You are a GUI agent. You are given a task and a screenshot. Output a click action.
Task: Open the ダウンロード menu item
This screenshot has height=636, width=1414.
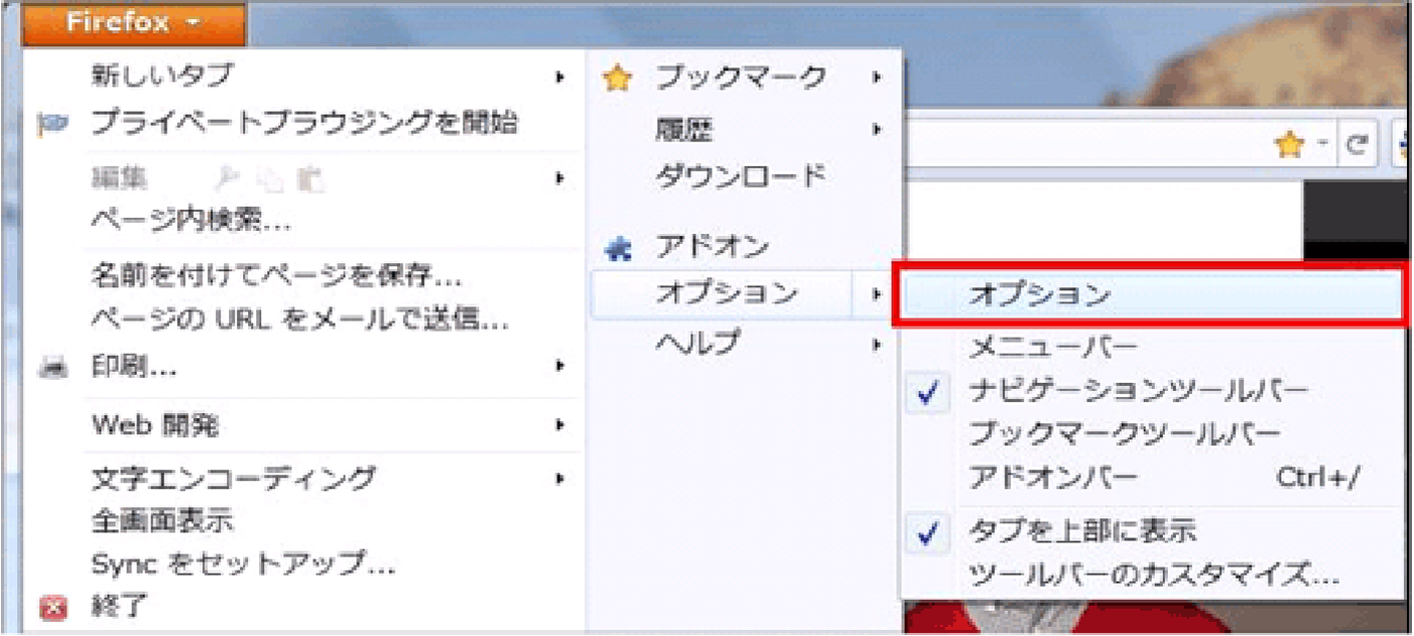(741, 177)
